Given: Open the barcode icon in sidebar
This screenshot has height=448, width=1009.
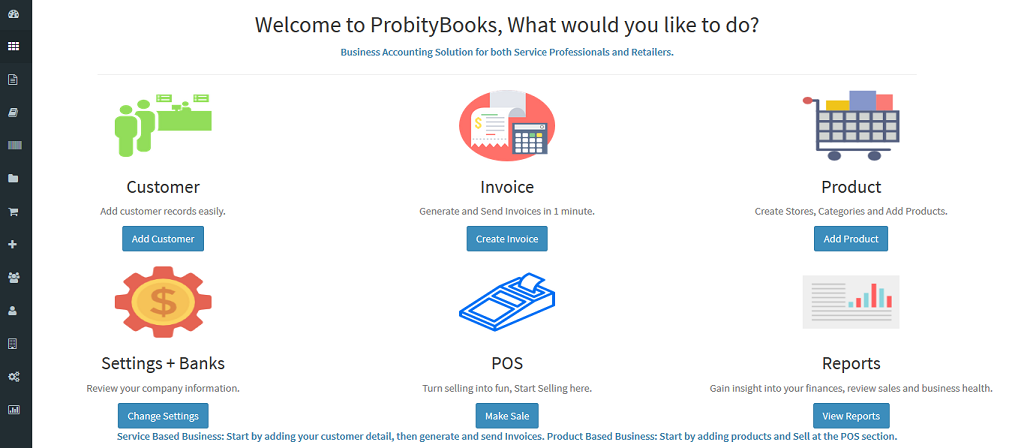Looking at the screenshot, I should tap(14, 145).
